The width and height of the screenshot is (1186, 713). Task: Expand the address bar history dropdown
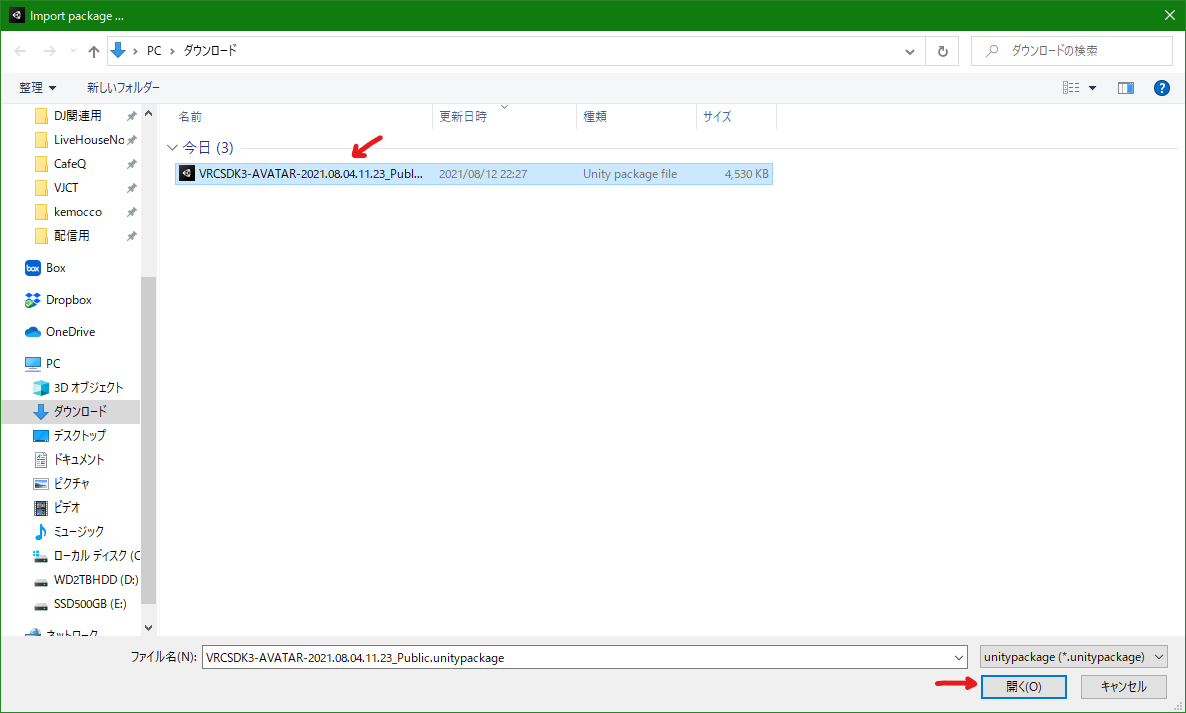click(x=909, y=51)
